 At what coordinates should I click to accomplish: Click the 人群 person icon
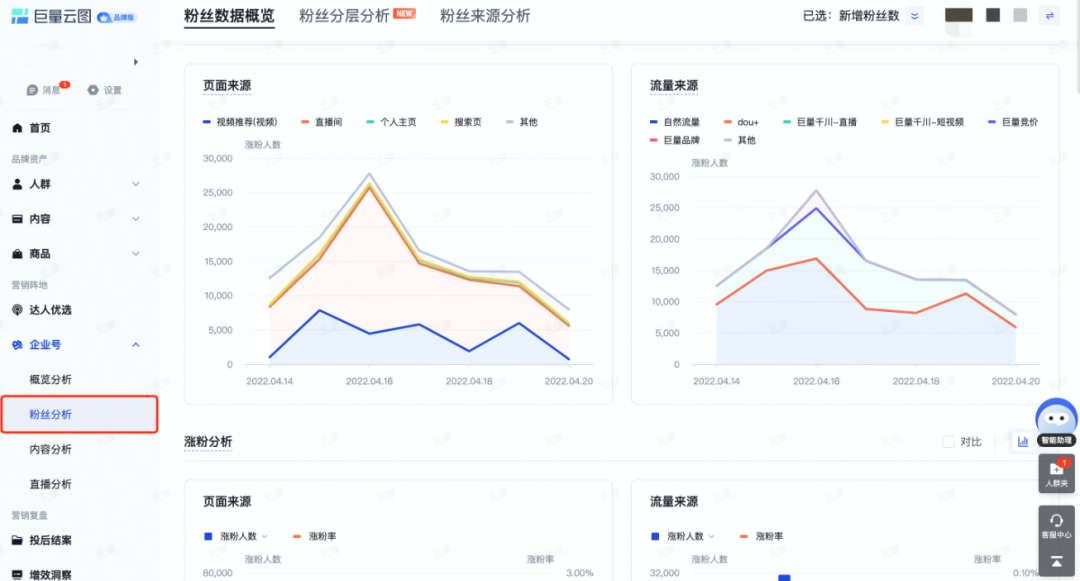tap(17, 184)
